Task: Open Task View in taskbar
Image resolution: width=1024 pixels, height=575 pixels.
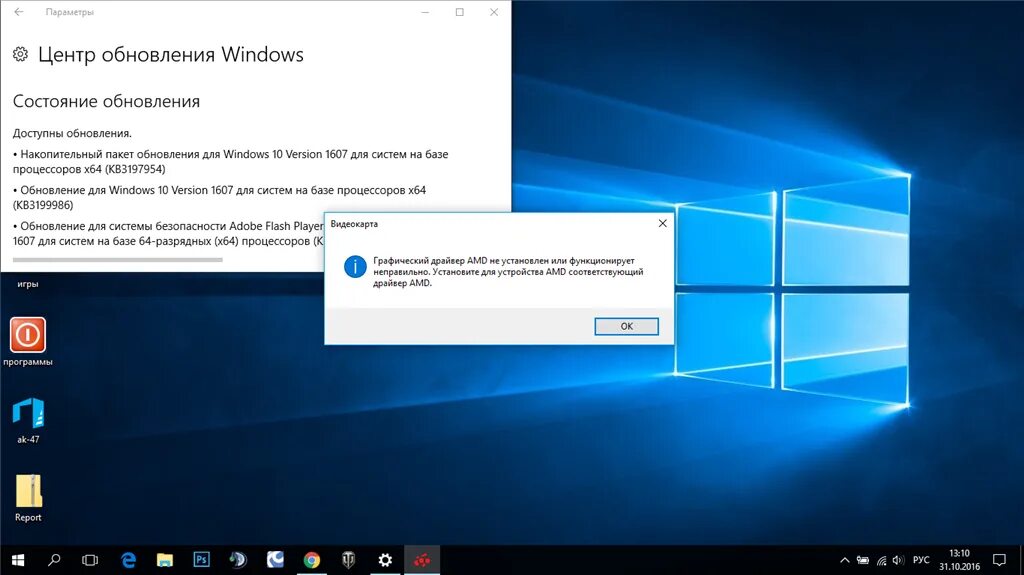Action: click(90, 560)
